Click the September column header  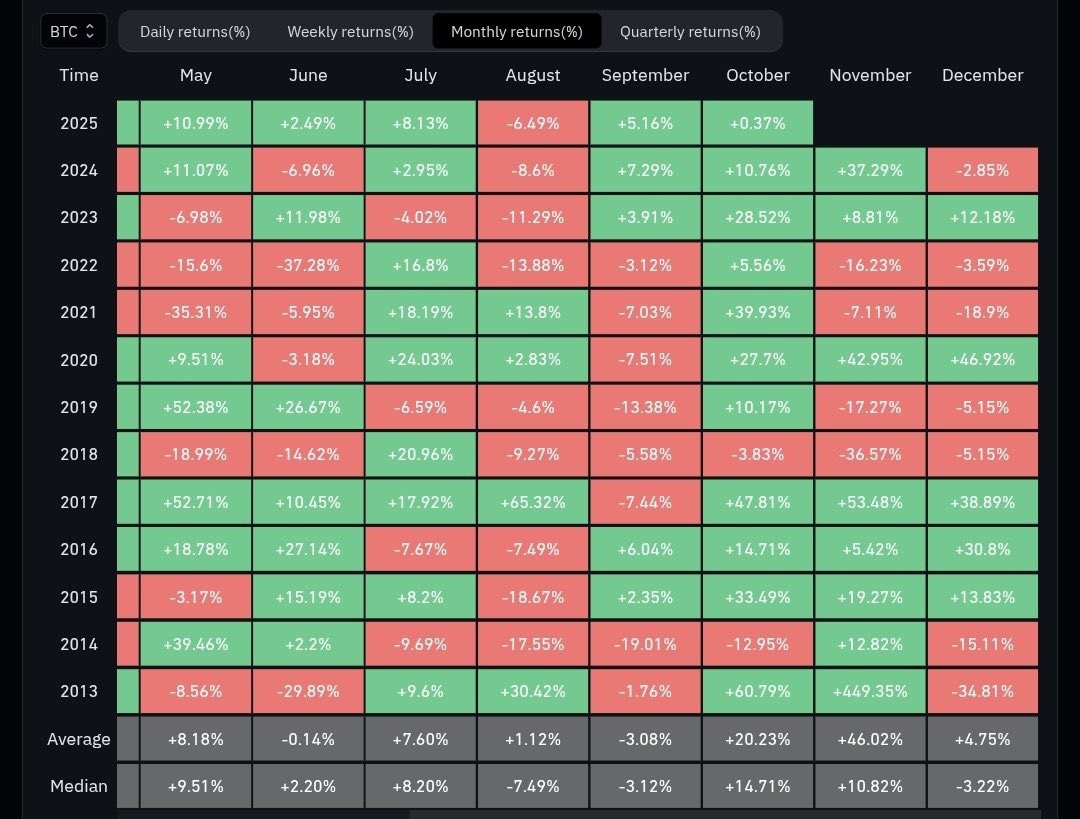645,75
